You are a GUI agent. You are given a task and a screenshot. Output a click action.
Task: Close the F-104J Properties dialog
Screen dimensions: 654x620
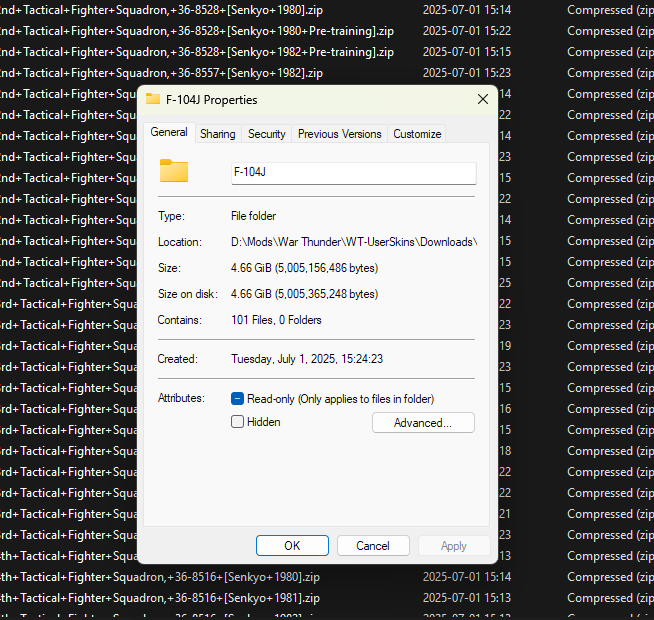483,99
